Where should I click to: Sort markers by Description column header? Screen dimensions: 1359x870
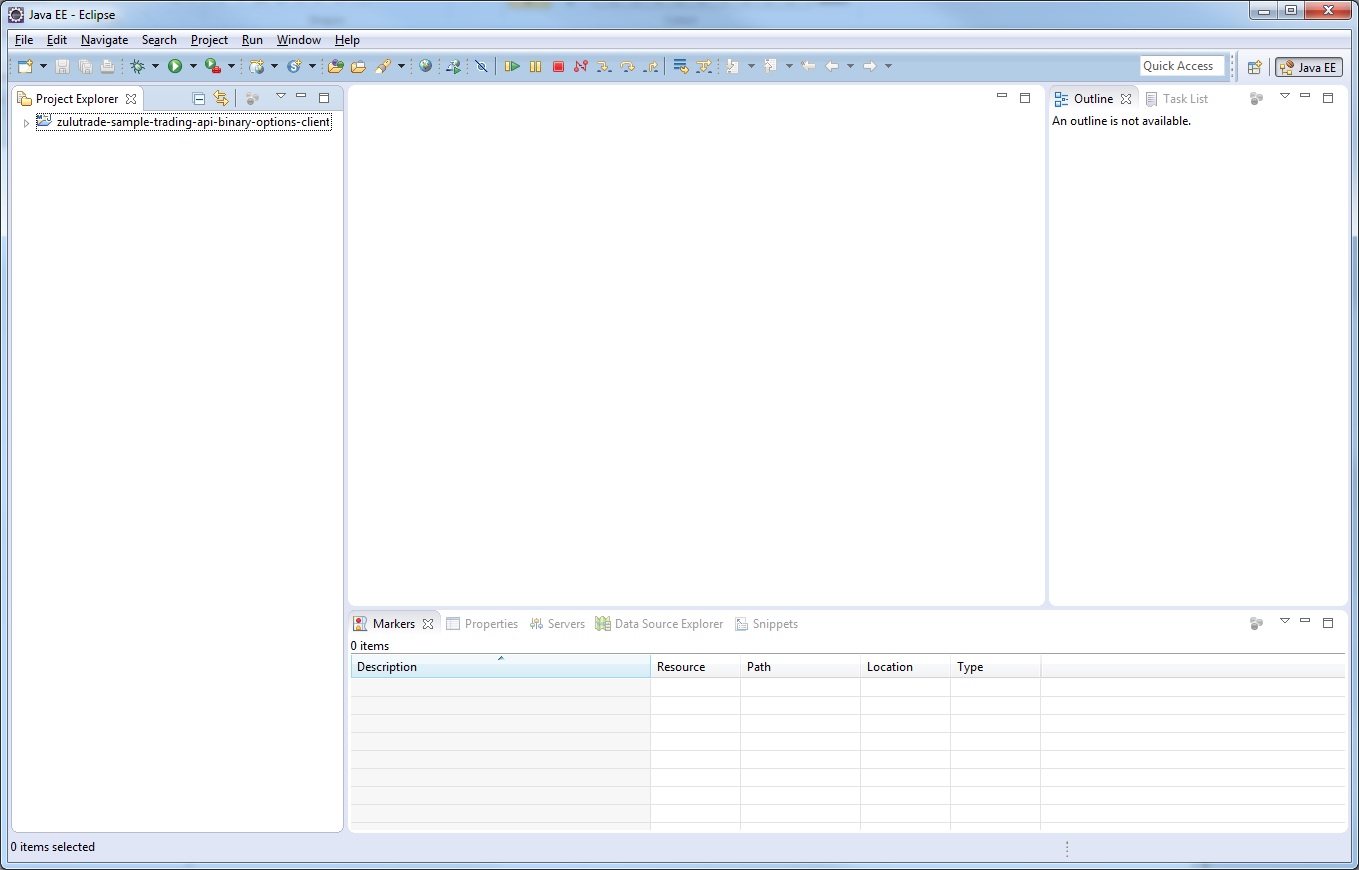tap(500, 667)
